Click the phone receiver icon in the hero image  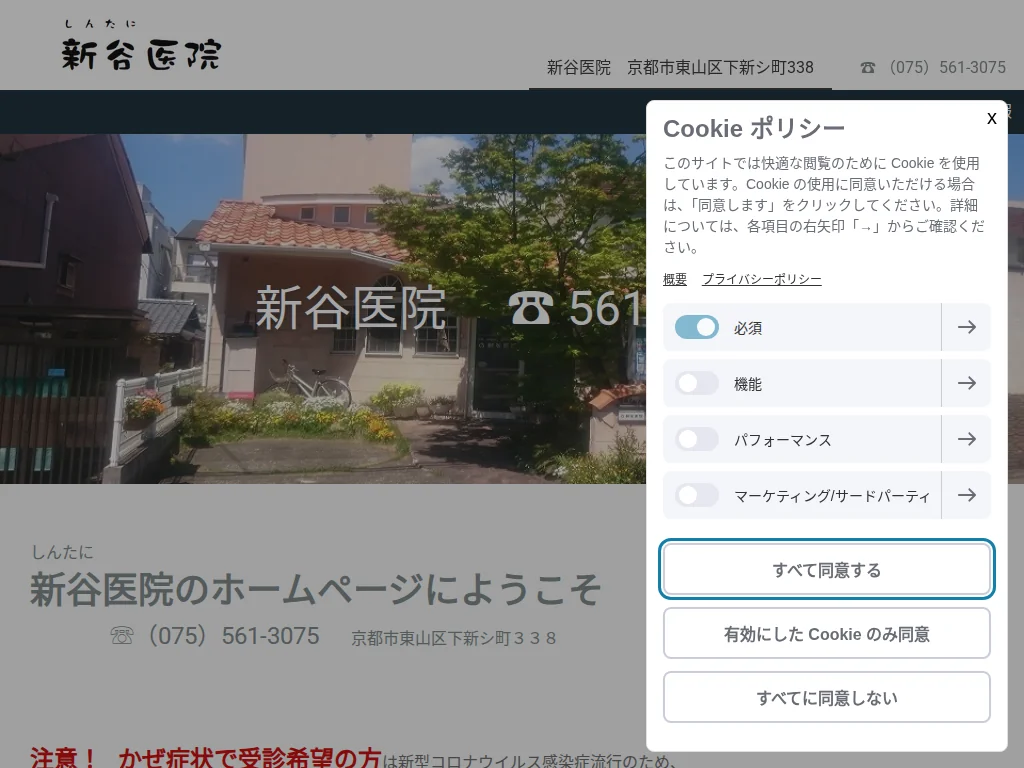[x=533, y=310]
